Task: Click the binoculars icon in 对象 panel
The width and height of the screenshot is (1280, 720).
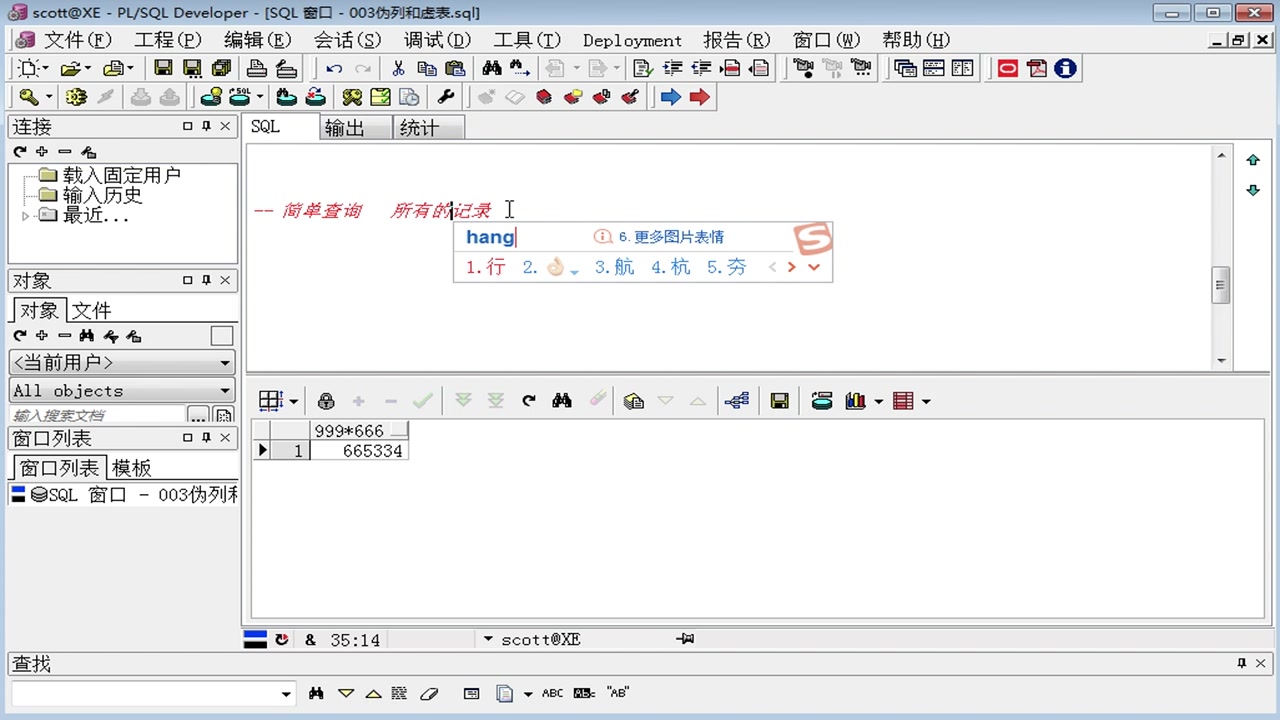Action: pos(87,336)
